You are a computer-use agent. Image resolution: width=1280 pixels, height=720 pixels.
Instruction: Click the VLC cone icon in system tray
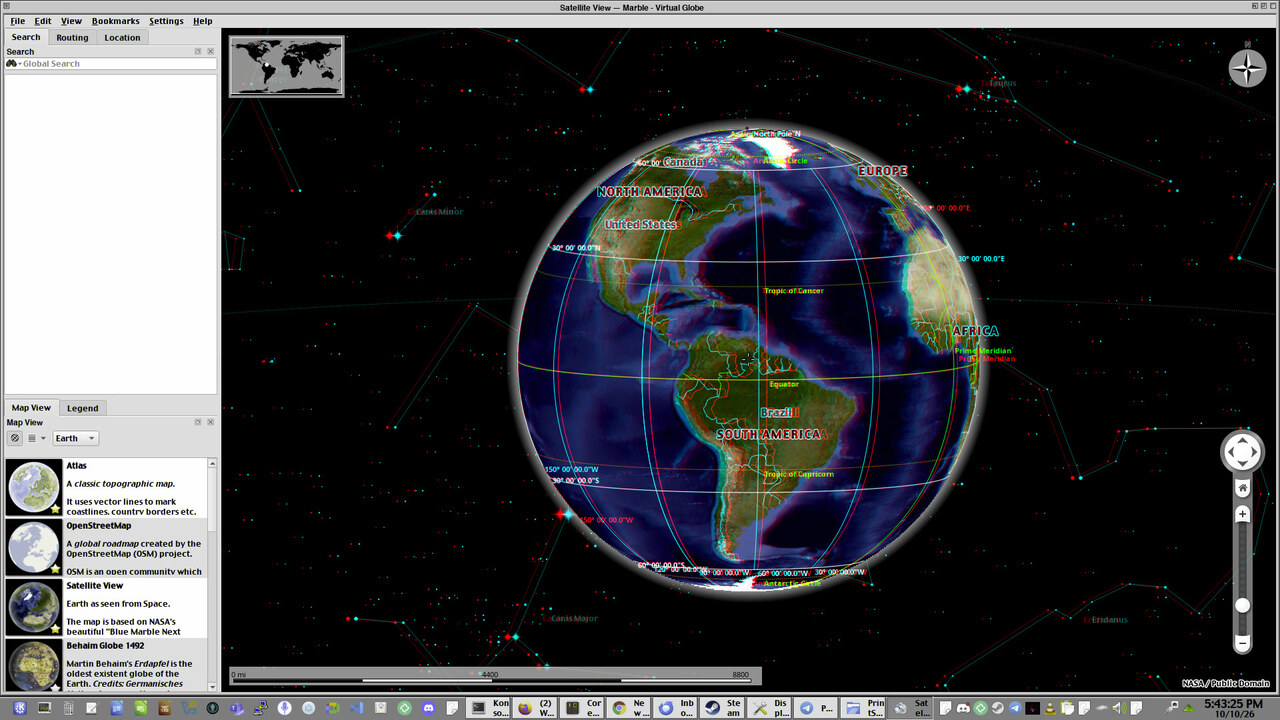click(x=1050, y=708)
